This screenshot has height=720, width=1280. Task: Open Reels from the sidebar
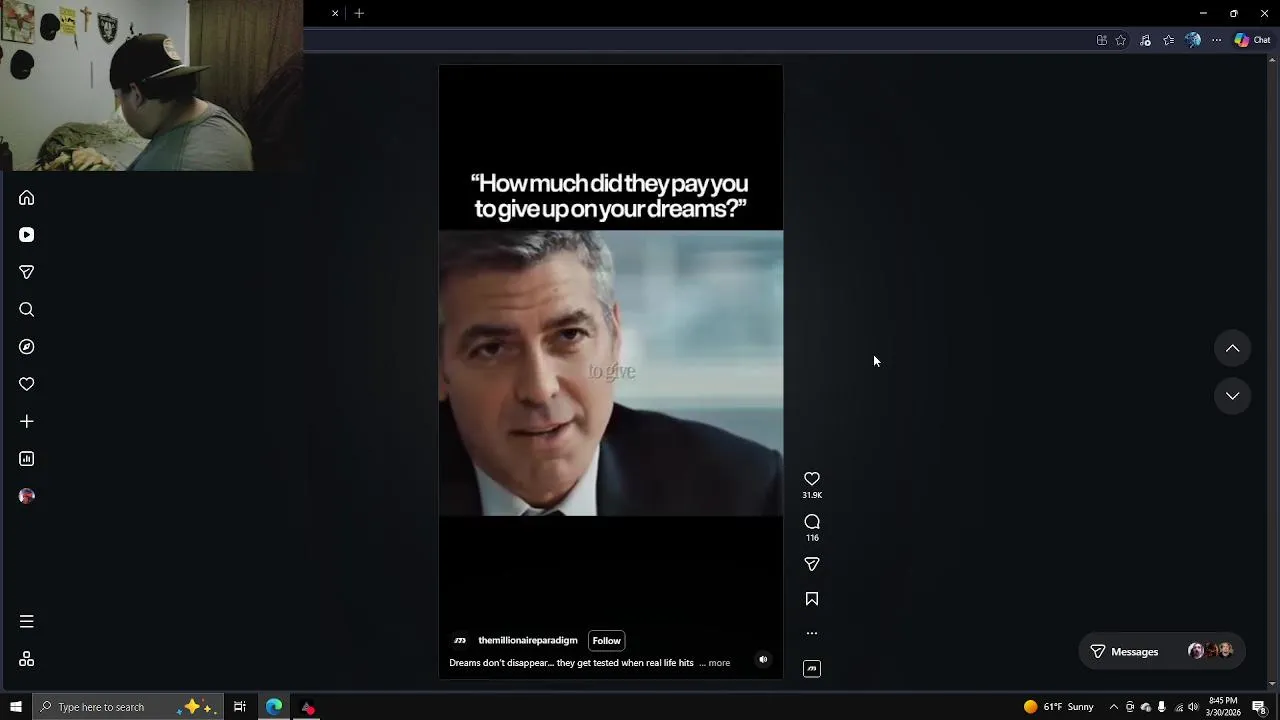(x=27, y=235)
